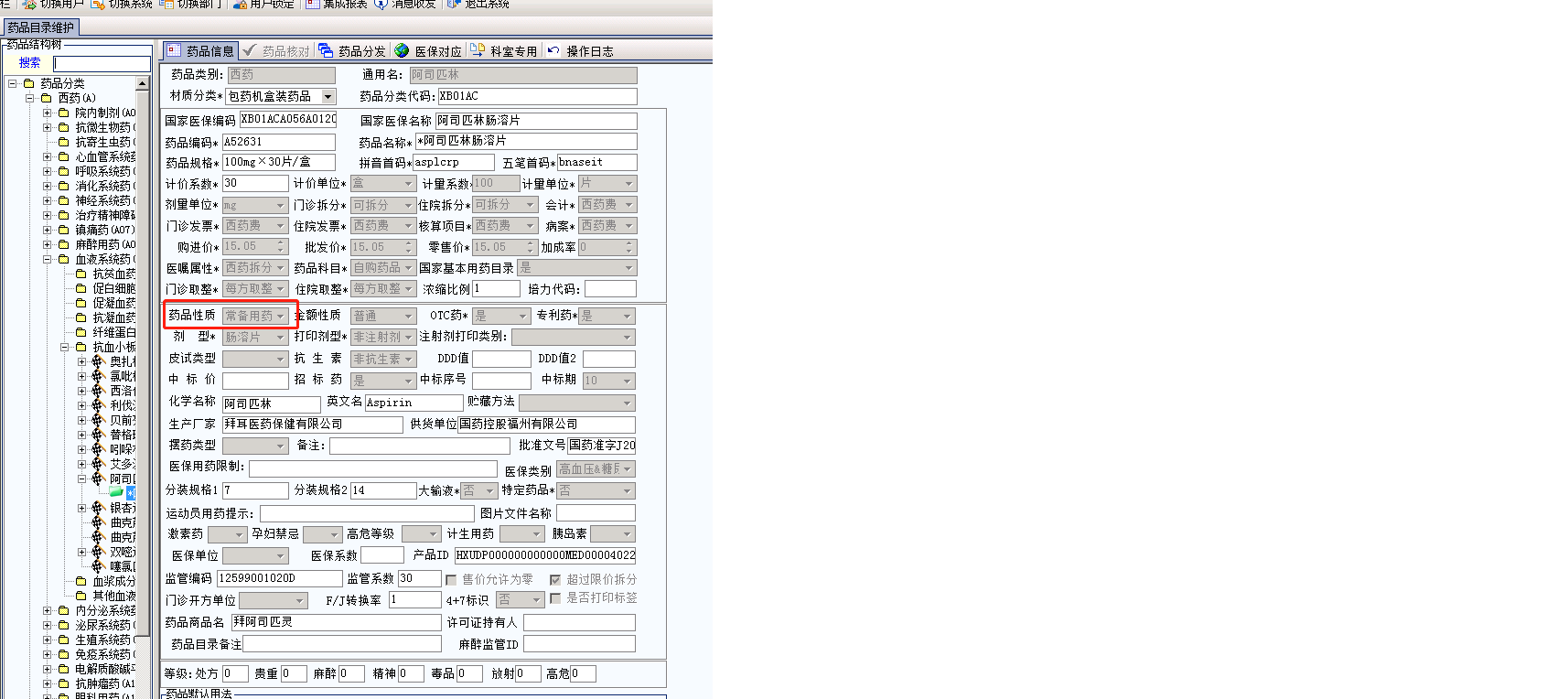Image resolution: width=1568 pixels, height=699 pixels.
Task: Click 切换用户 in the top toolbar
Action: point(55,5)
